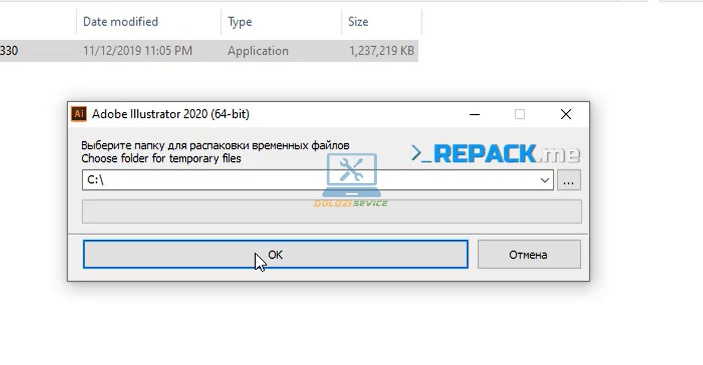Minimize the Adobe Illustrator 2020 installer window

pyautogui.click(x=475, y=114)
